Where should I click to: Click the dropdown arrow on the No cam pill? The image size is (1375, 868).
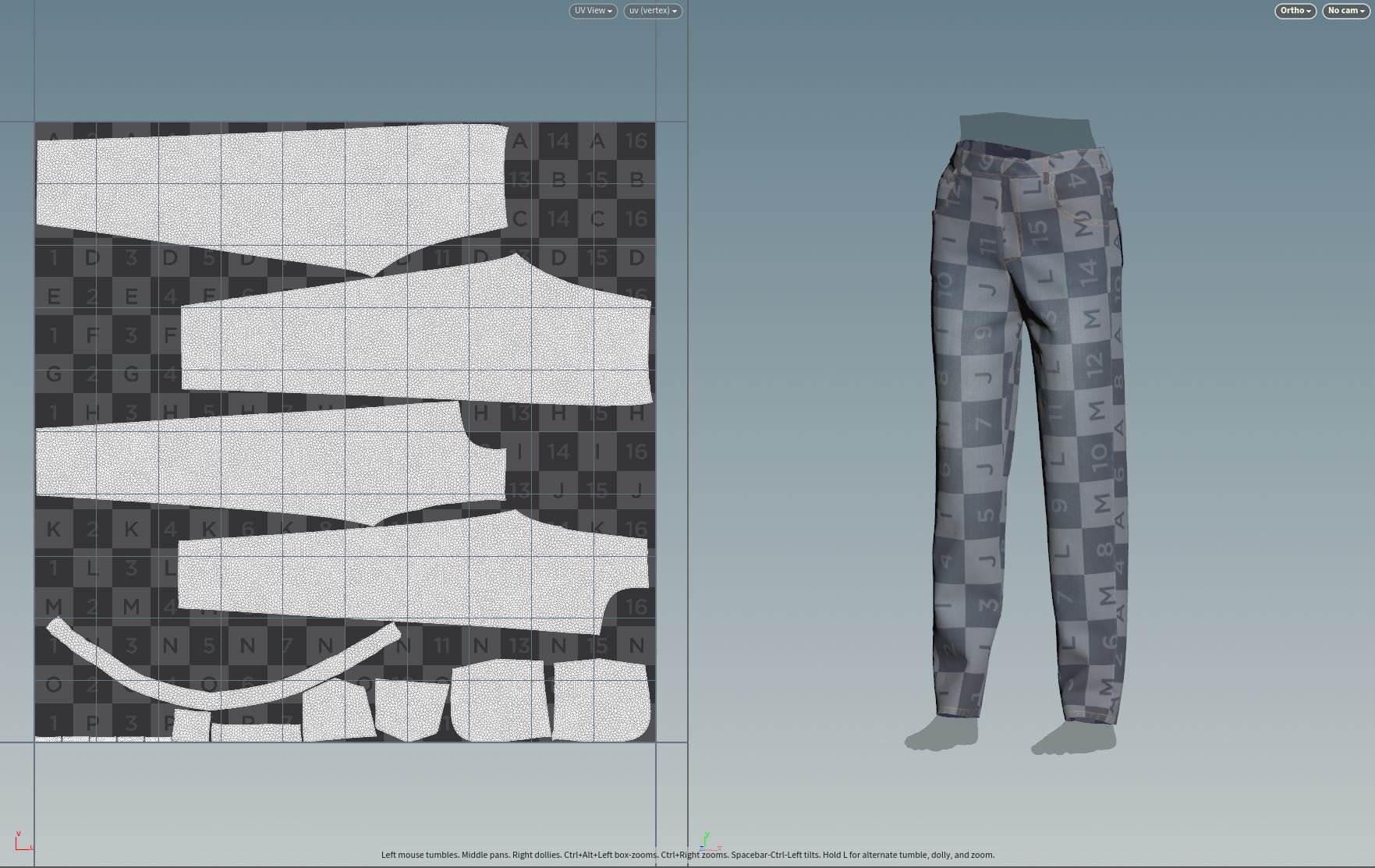coord(1363,11)
